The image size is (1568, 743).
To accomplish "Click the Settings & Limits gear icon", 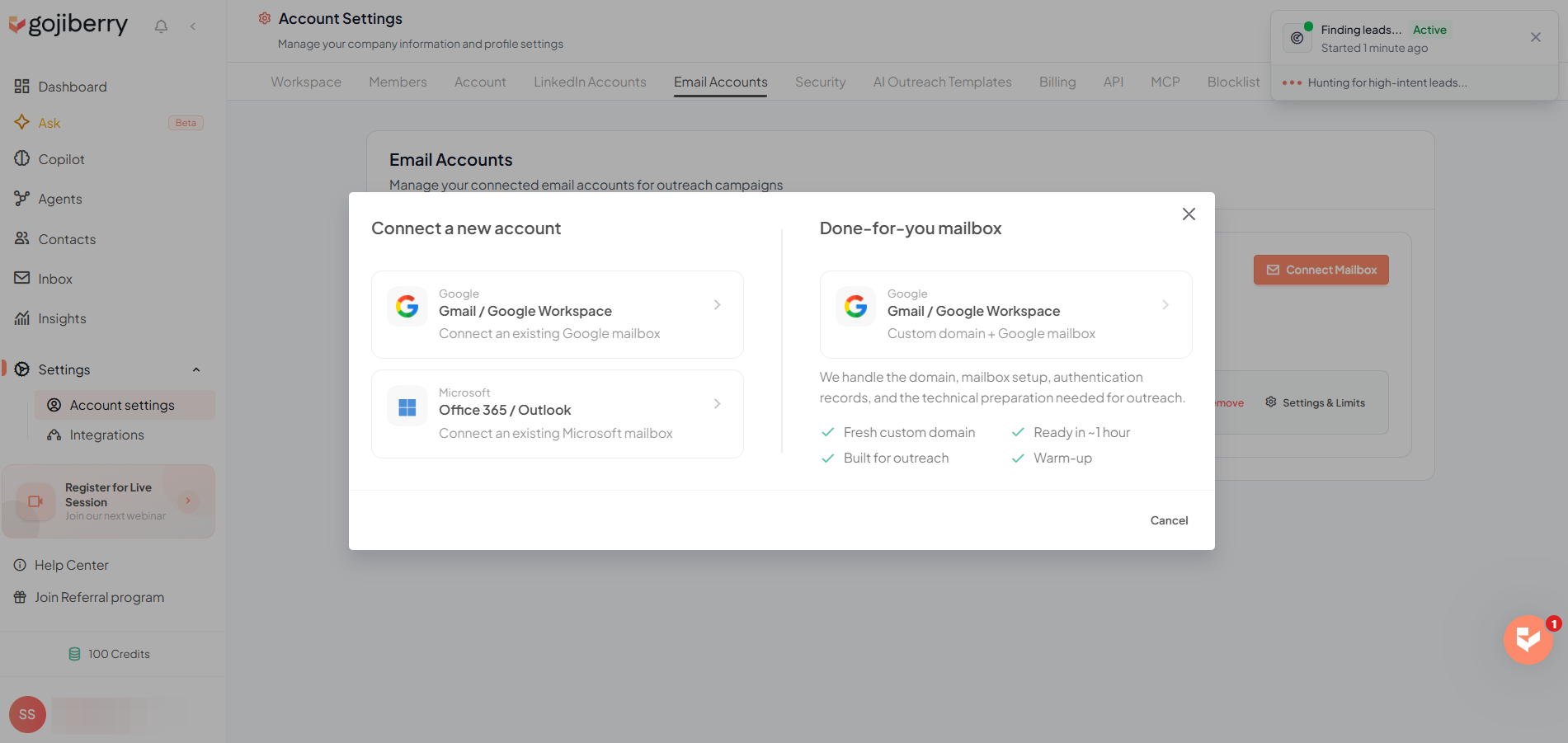I will (x=1271, y=402).
